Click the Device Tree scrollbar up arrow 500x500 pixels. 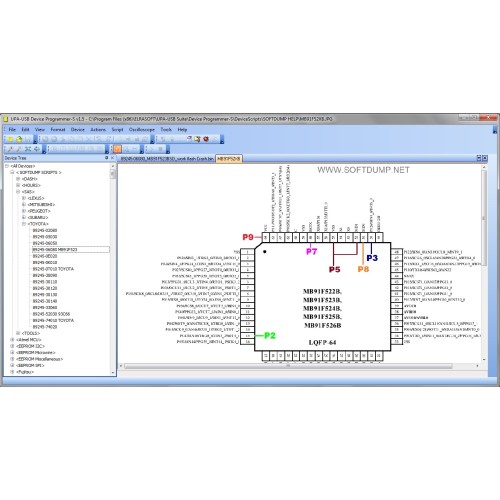point(113,166)
